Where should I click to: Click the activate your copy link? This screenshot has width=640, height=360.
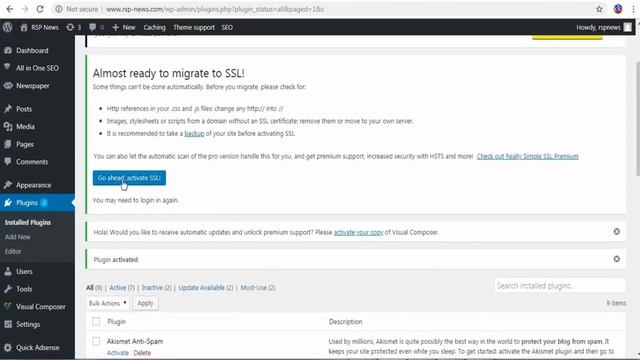click(x=358, y=232)
